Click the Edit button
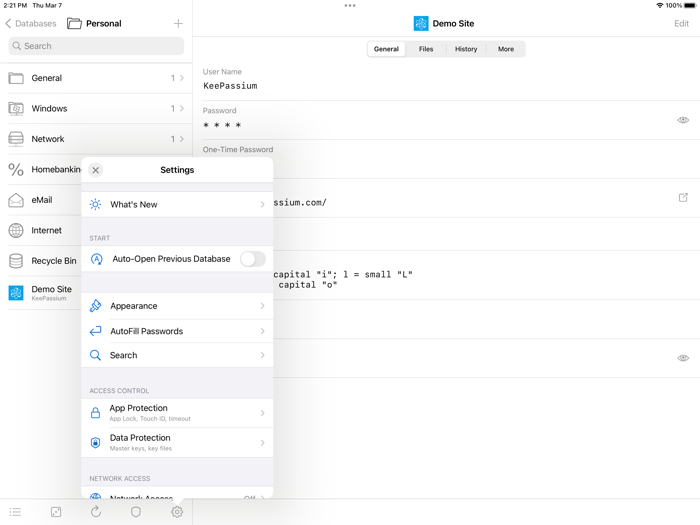The image size is (700, 525). coord(681,24)
